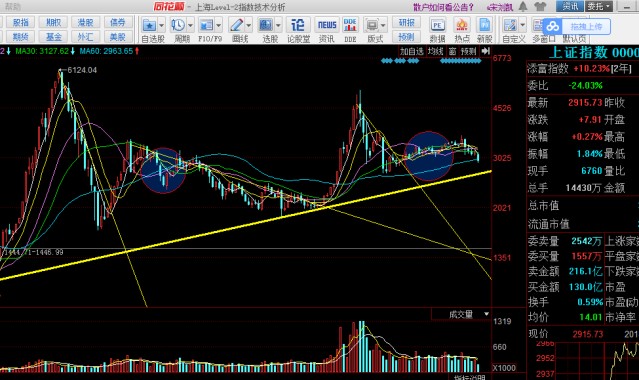Open the F10/F9 info icon
The height and width of the screenshot is (380, 639).
(x=206, y=25)
